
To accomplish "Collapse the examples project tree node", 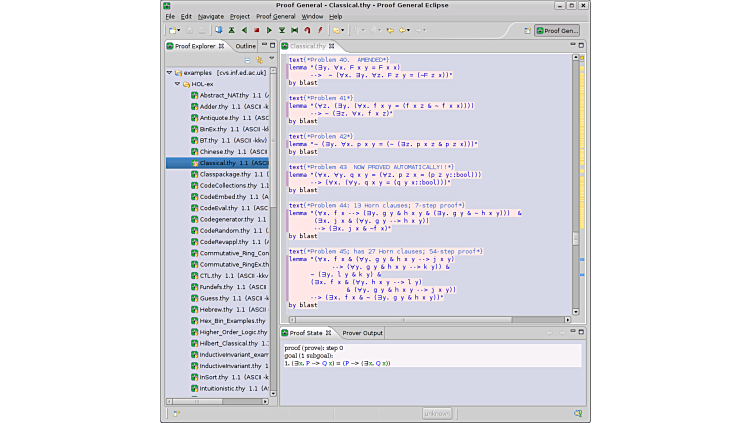I will coord(169,73).
